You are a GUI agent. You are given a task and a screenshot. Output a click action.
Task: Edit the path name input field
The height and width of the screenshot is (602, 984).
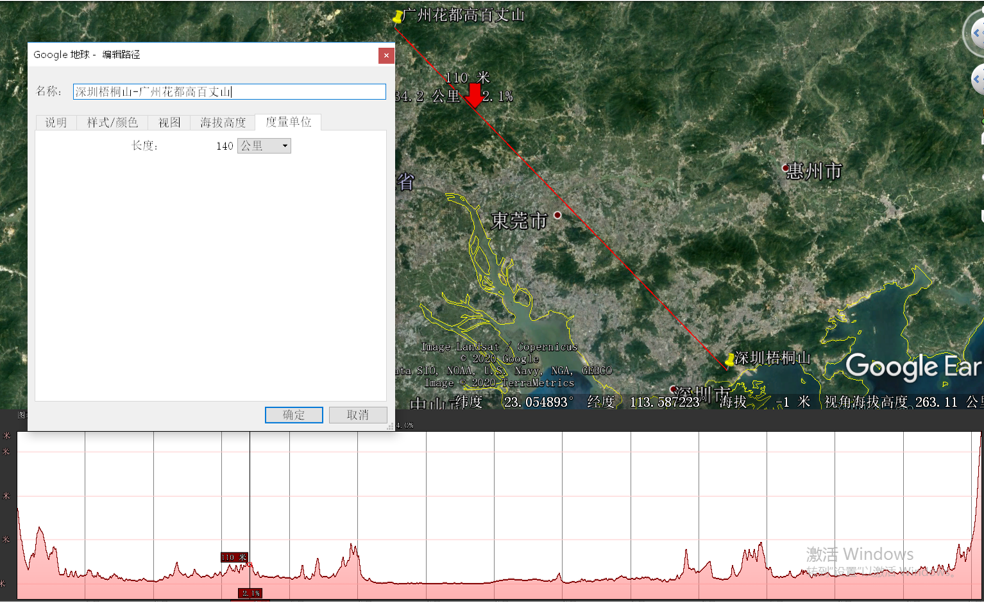pos(229,92)
